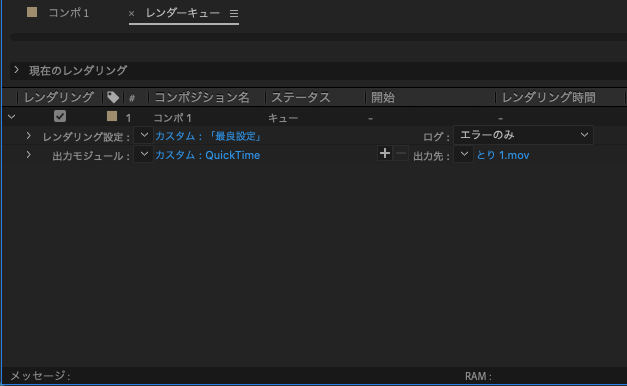
Task: Switch to the コンポ 1 tab
Action: point(68,13)
